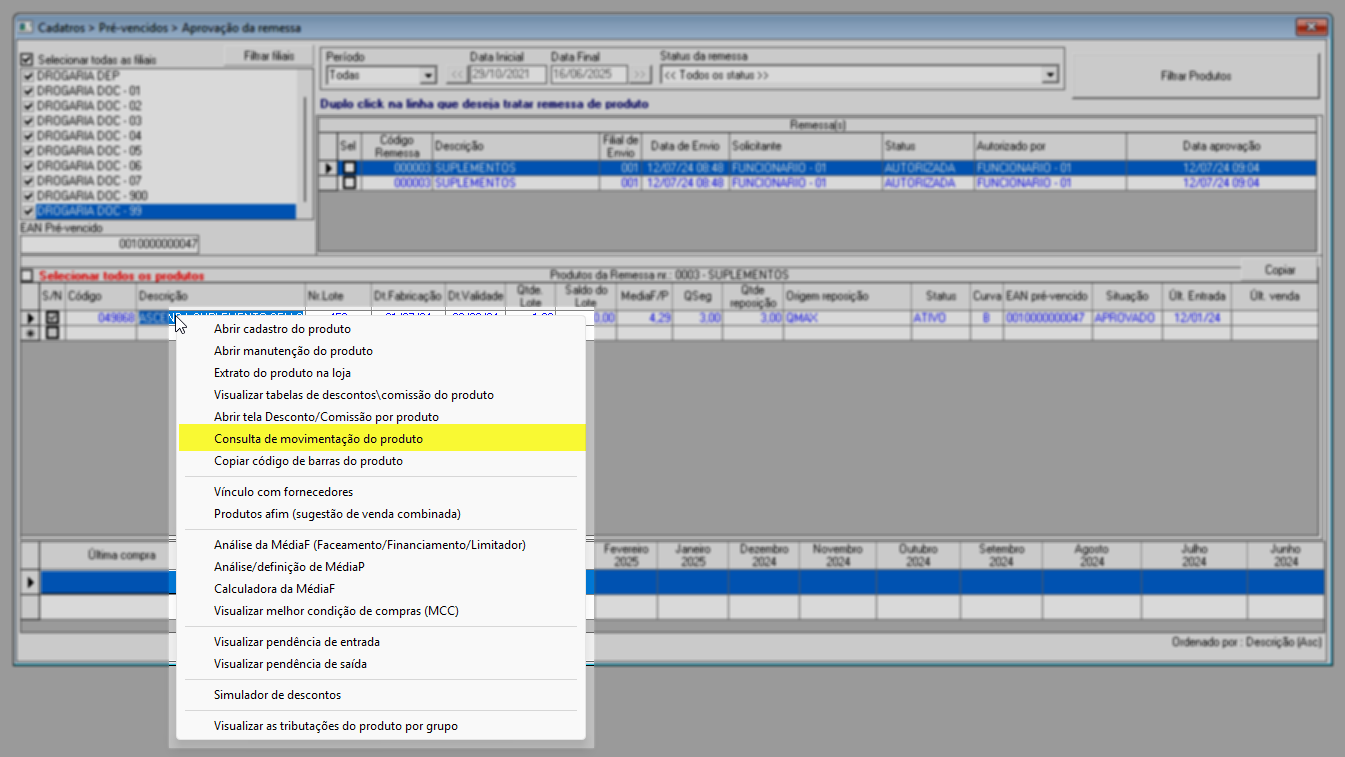Image resolution: width=1345 pixels, height=757 pixels.
Task: Toggle DROGARIA DOC - 99 checkbox
Action: coord(27,211)
